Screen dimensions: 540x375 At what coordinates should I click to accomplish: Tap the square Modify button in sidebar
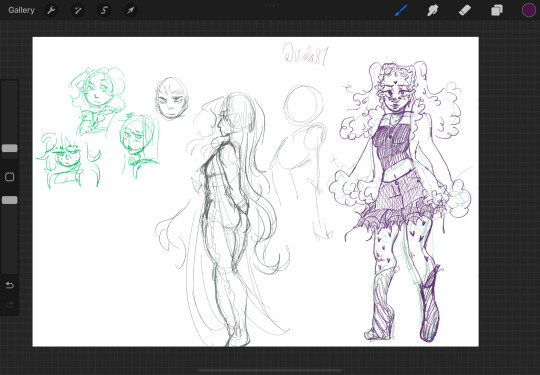[10, 177]
